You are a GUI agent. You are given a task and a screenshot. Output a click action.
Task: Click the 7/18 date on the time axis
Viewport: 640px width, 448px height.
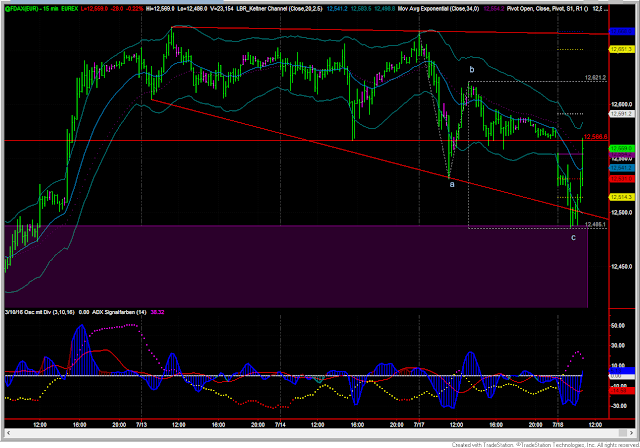coord(558,425)
